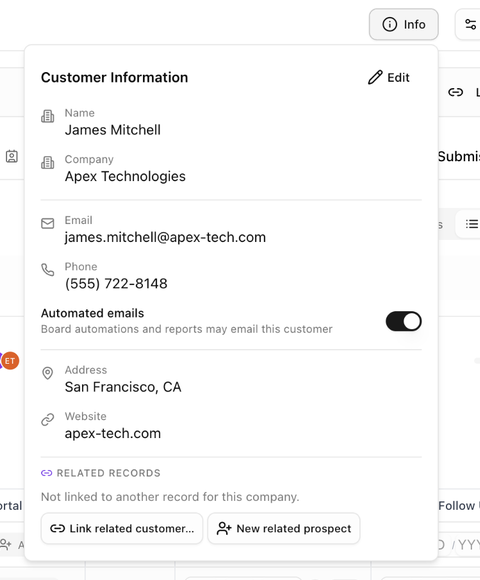
Task: Click the Automated emails label
Action: [92, 313]
